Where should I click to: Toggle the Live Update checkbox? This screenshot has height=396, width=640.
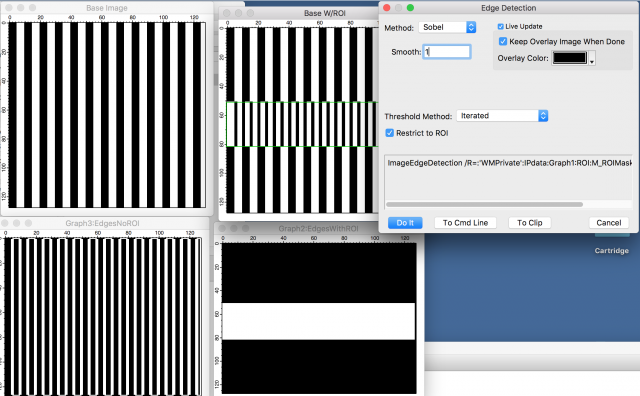(500, 27)
